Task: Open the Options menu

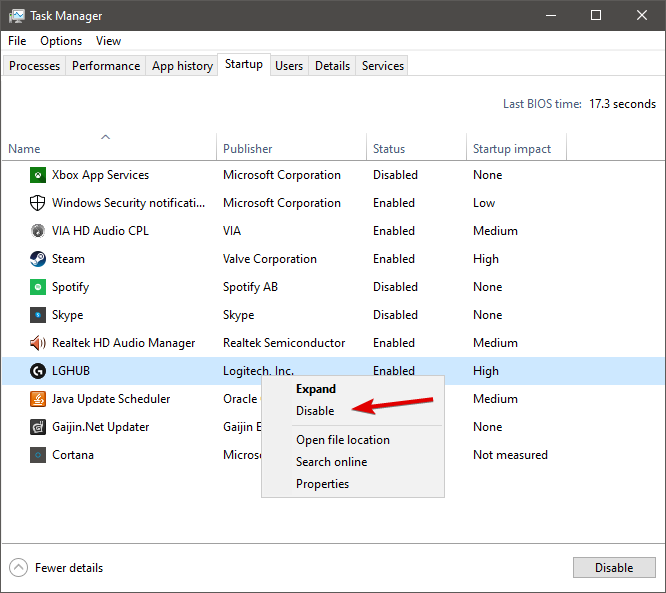Action: [x=61, y=41]
